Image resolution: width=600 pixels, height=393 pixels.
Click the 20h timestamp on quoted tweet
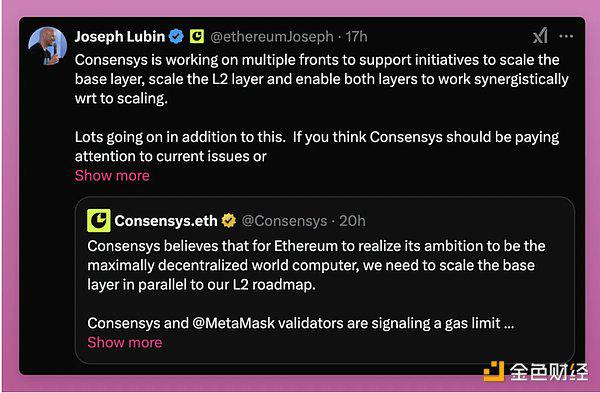tap(352, 221)
